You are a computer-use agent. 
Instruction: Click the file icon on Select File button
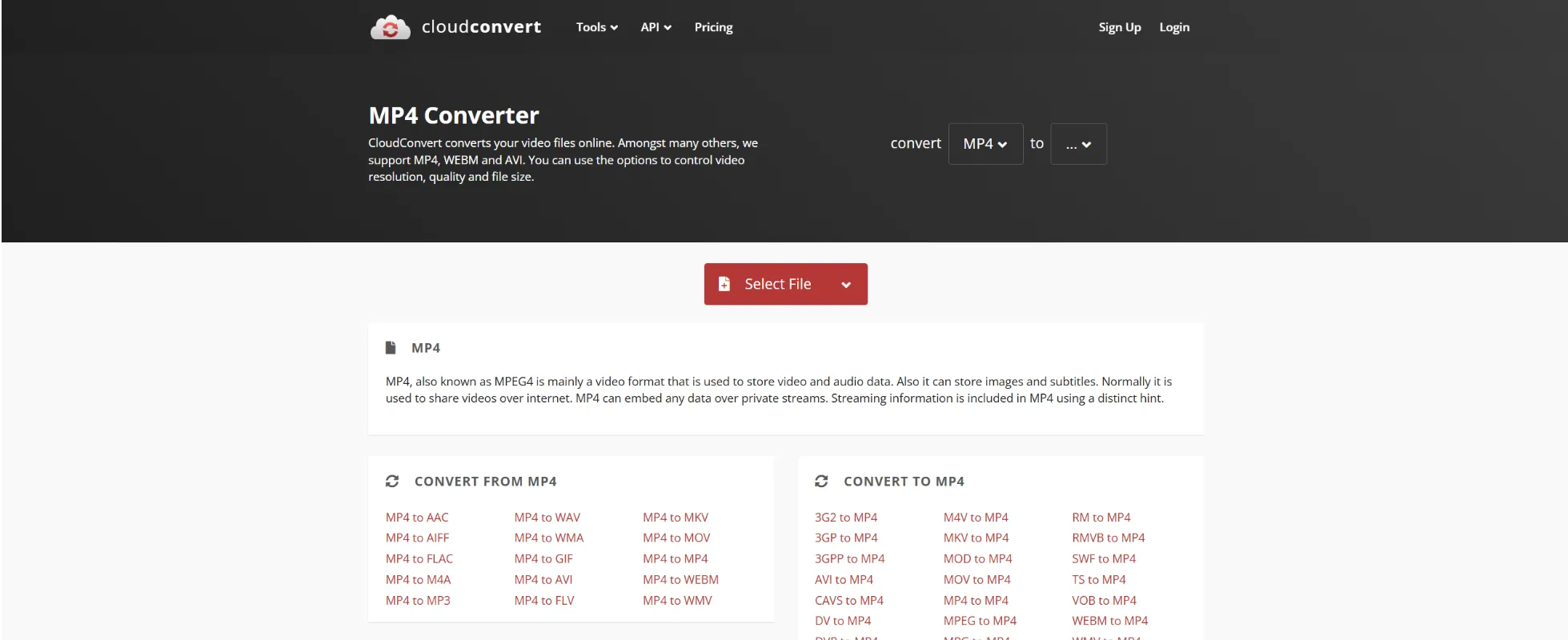pyautogui.click(x=724, y=284)
